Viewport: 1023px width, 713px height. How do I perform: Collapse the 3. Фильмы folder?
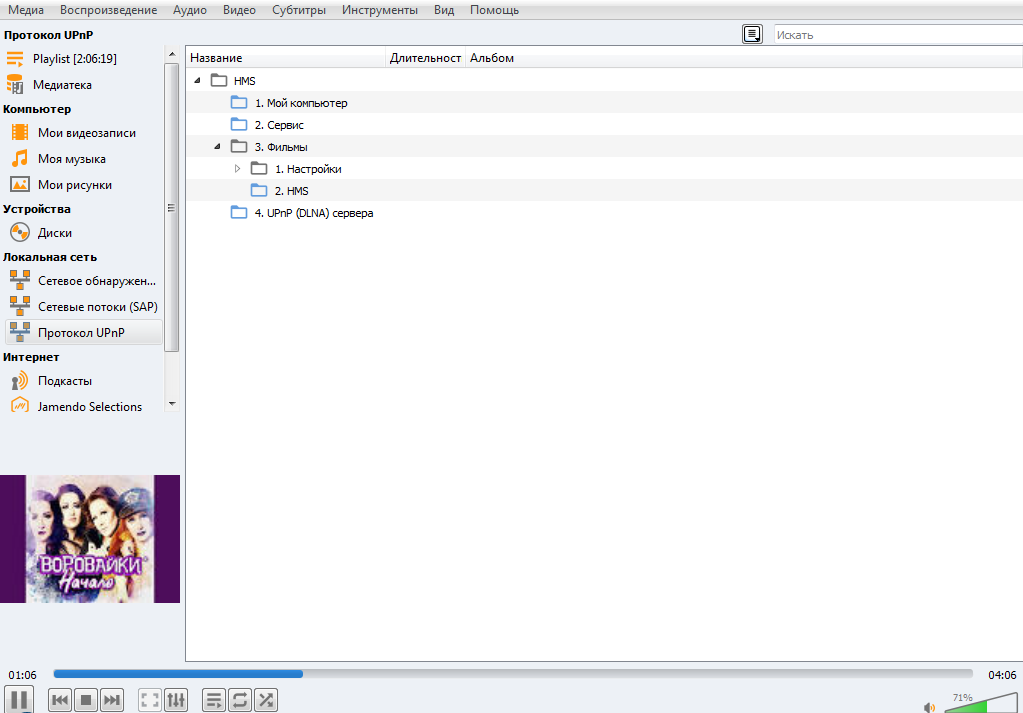tap(217, 147)
